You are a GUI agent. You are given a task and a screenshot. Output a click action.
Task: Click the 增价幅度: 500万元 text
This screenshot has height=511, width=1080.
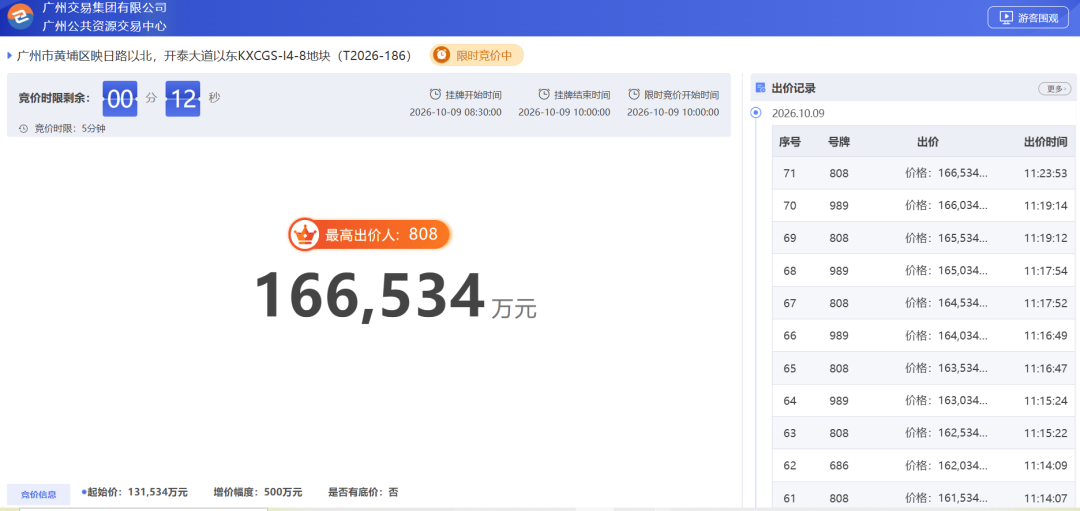click(x=258, y=492)
